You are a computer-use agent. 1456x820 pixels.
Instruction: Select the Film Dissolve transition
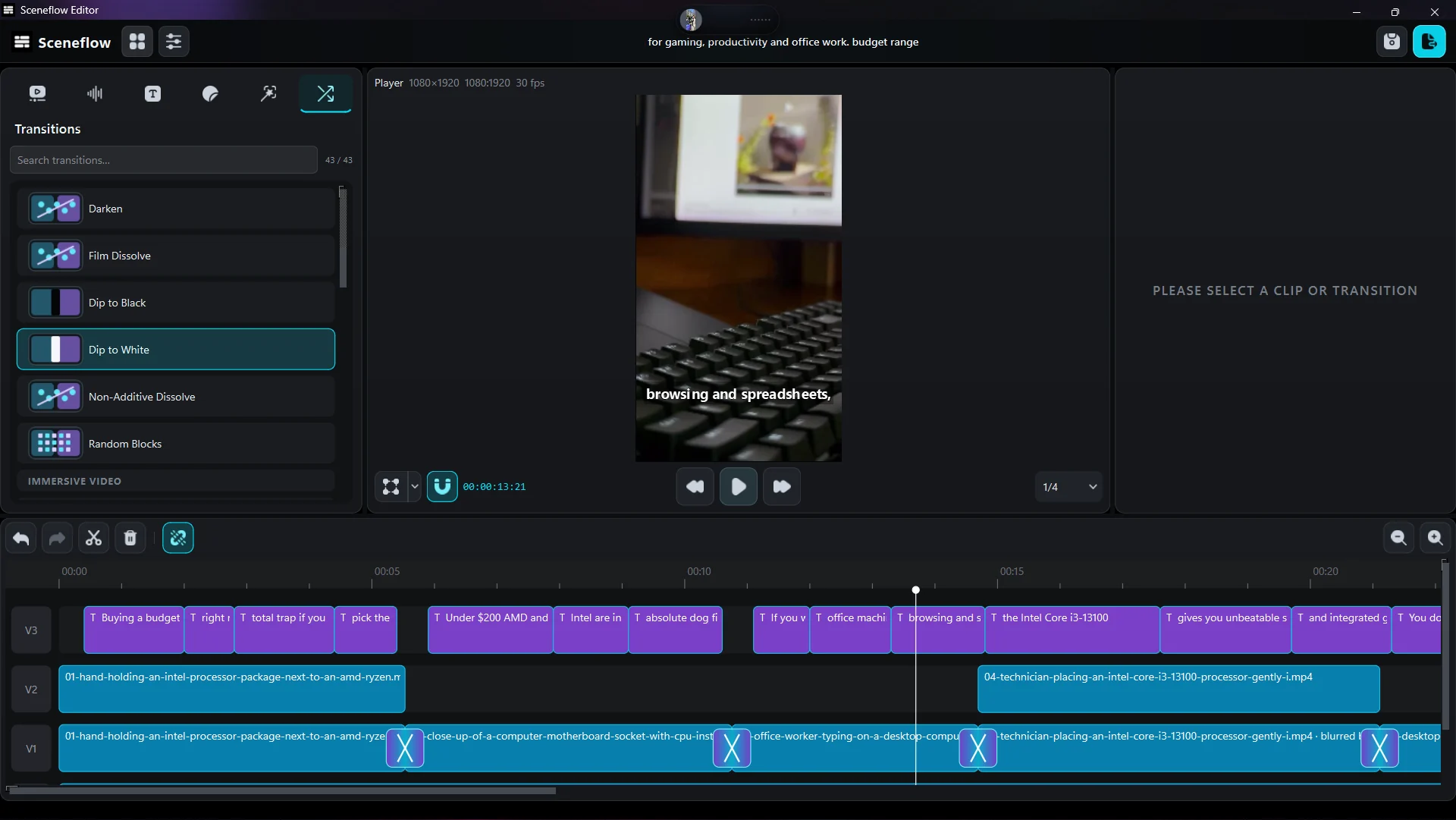point(176,256)
